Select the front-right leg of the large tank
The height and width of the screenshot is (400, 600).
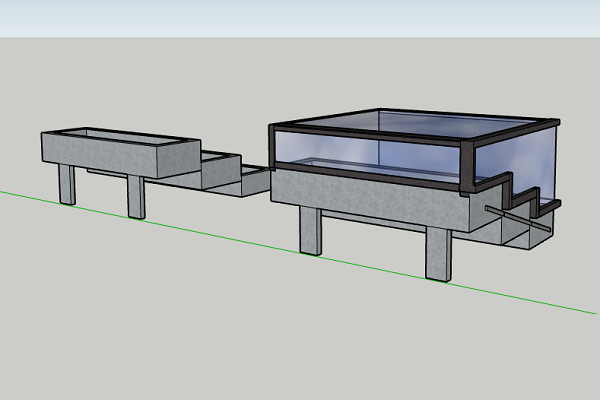438,254
